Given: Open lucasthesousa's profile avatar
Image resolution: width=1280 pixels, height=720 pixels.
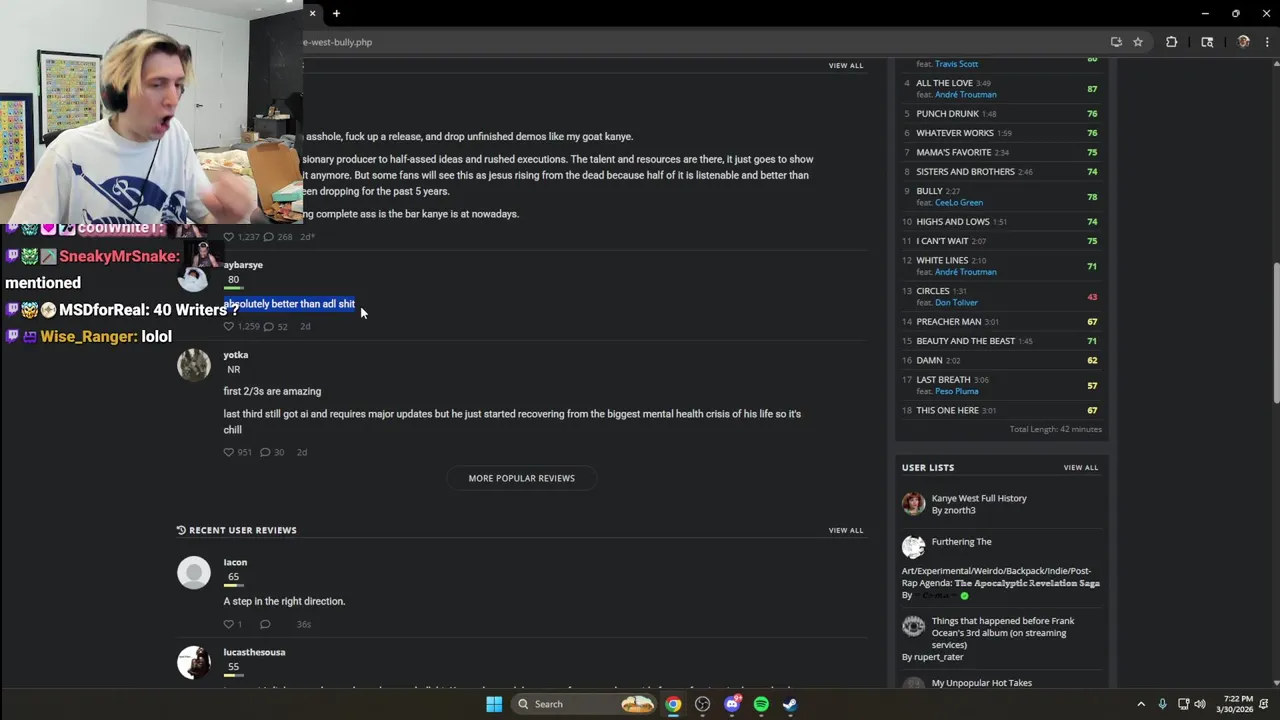Looking at the screenshot, I should point(194,662).
